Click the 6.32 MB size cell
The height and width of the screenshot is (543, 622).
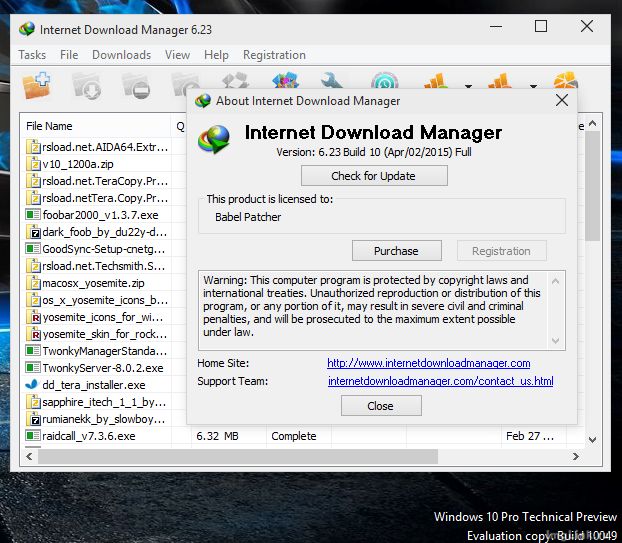coord(217,436)
